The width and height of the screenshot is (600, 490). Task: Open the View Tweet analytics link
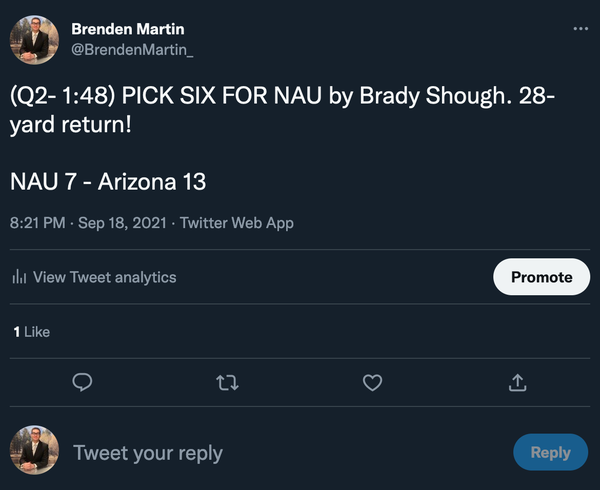click(x=104, y=277)
